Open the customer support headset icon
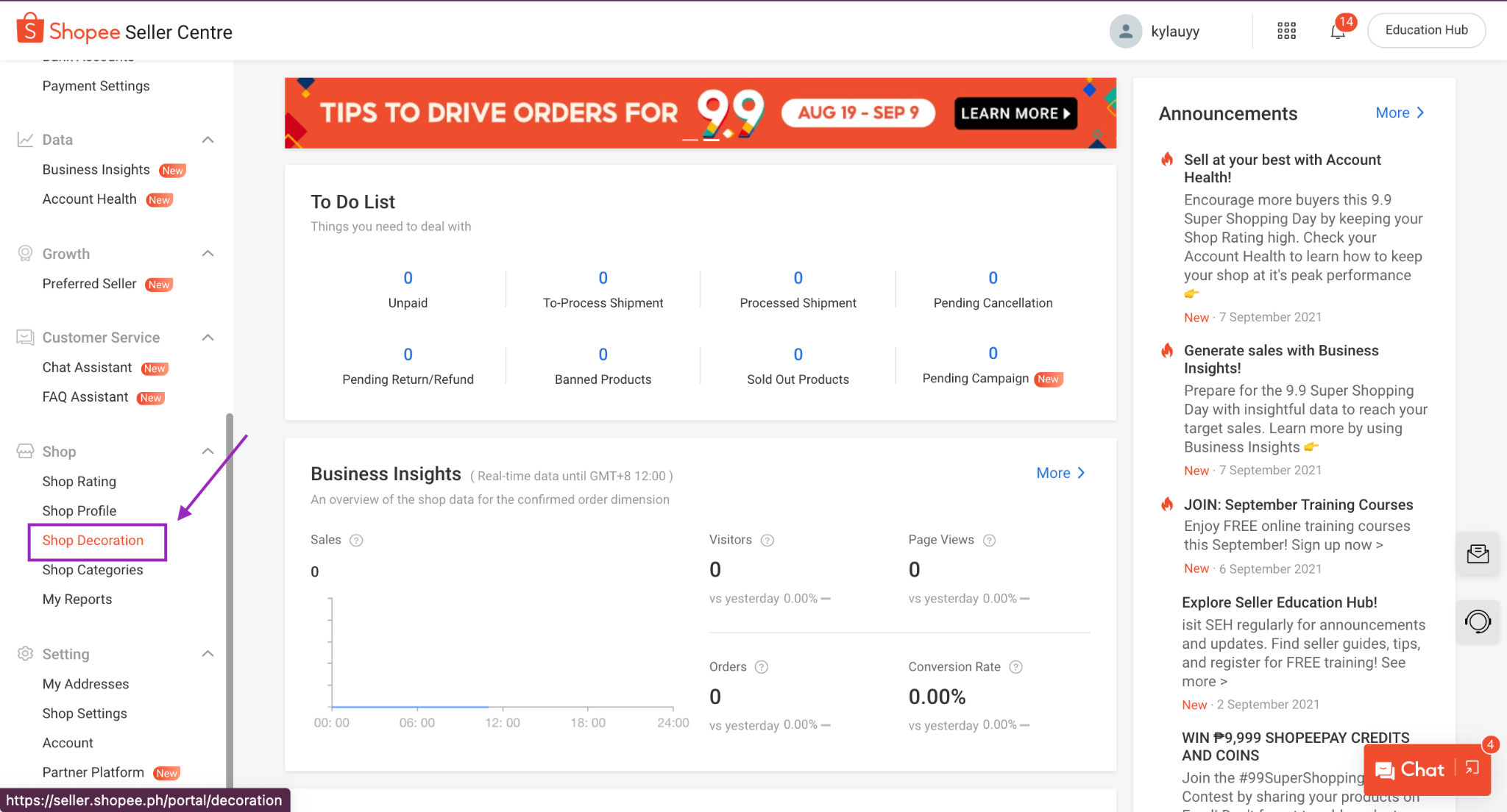Image resolution: width=1507 pixels, height=812 pixels. 1478,622
